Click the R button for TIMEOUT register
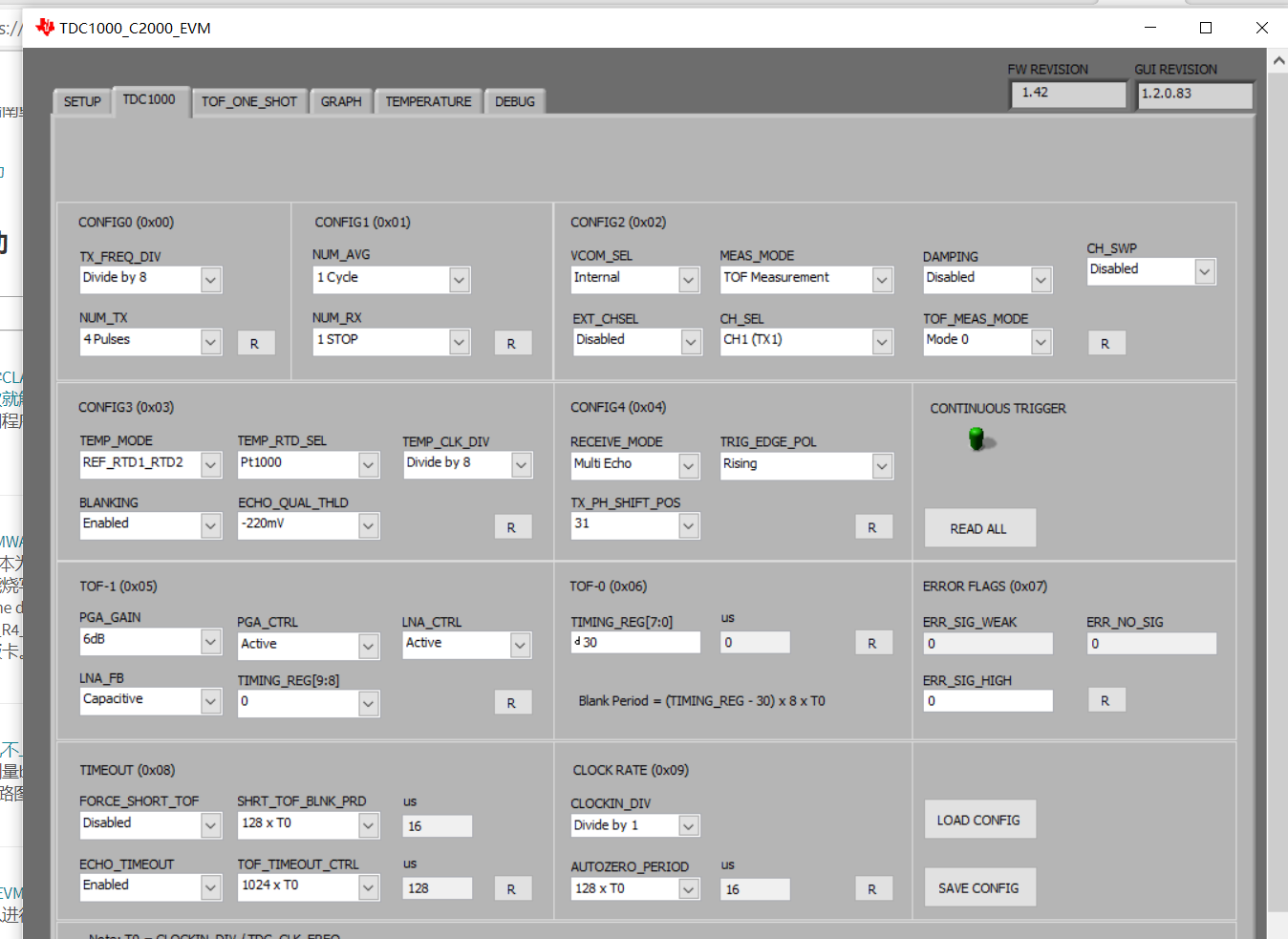 (513, 888)
